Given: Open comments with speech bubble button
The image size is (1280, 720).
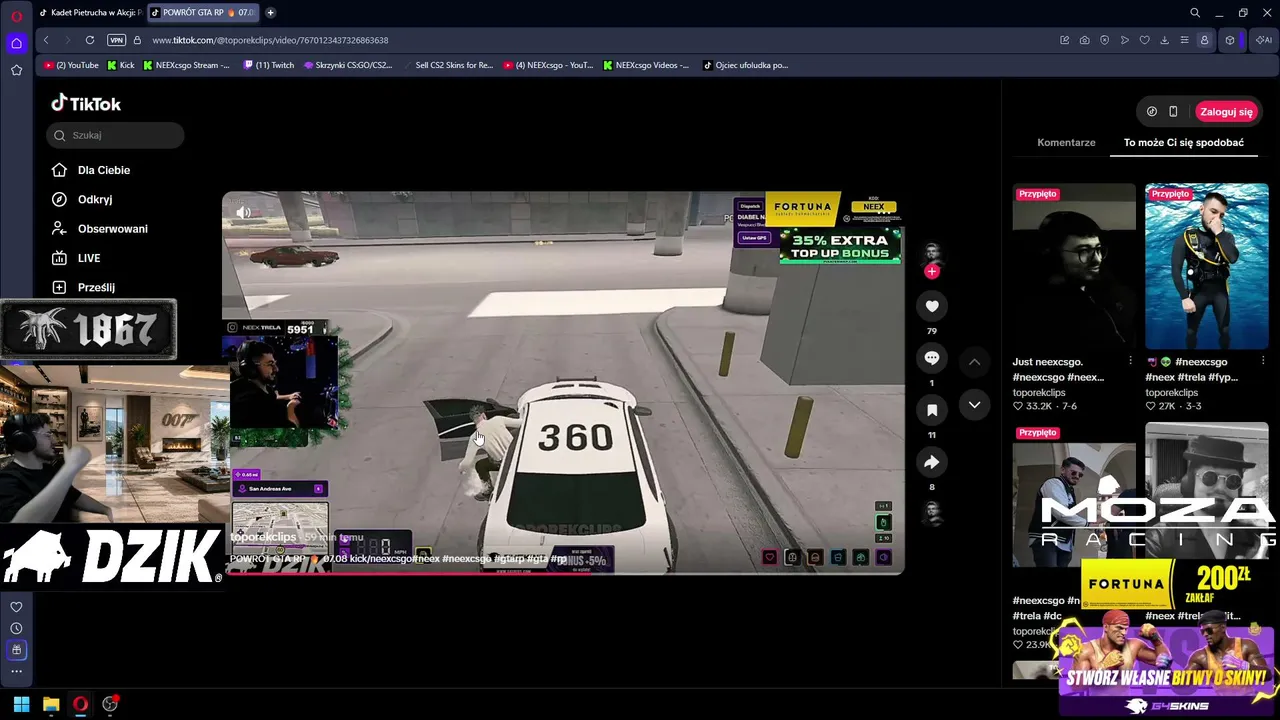Looking at the screenshot, I should tap(932, 358).
